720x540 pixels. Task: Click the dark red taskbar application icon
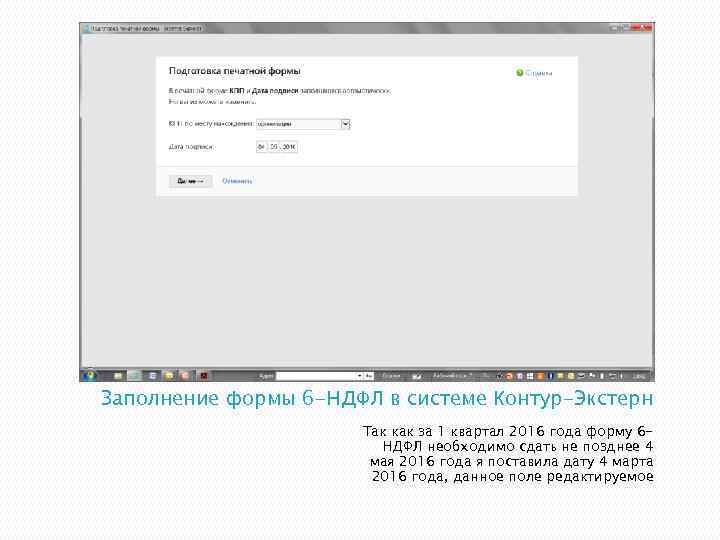click(x=204, y=376)
